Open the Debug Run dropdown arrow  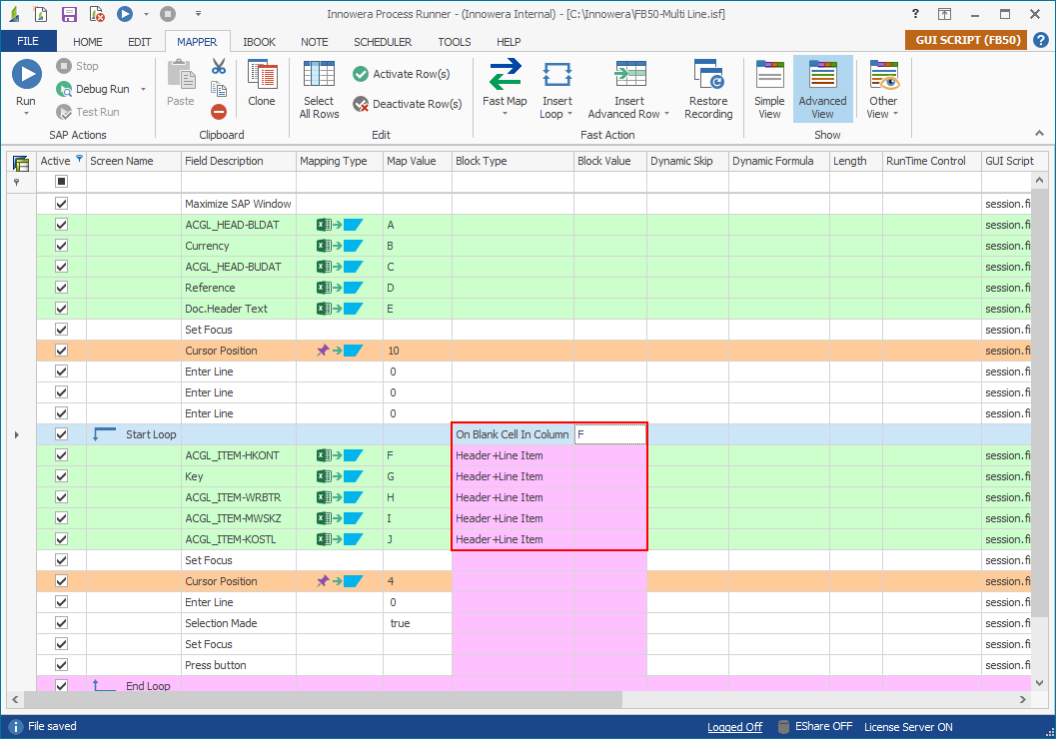[143, 89]
